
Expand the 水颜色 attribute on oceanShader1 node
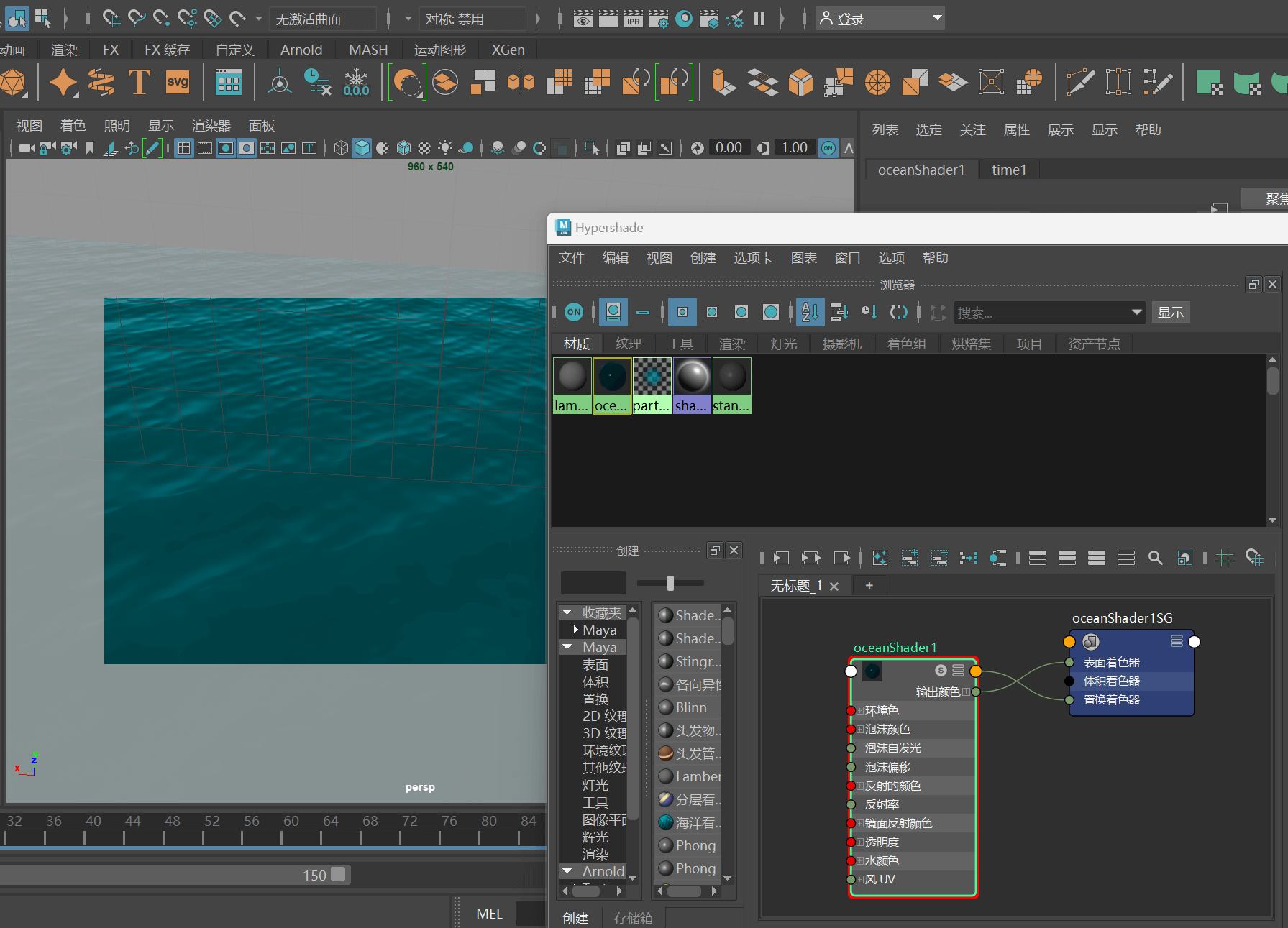tap(860, 860)
